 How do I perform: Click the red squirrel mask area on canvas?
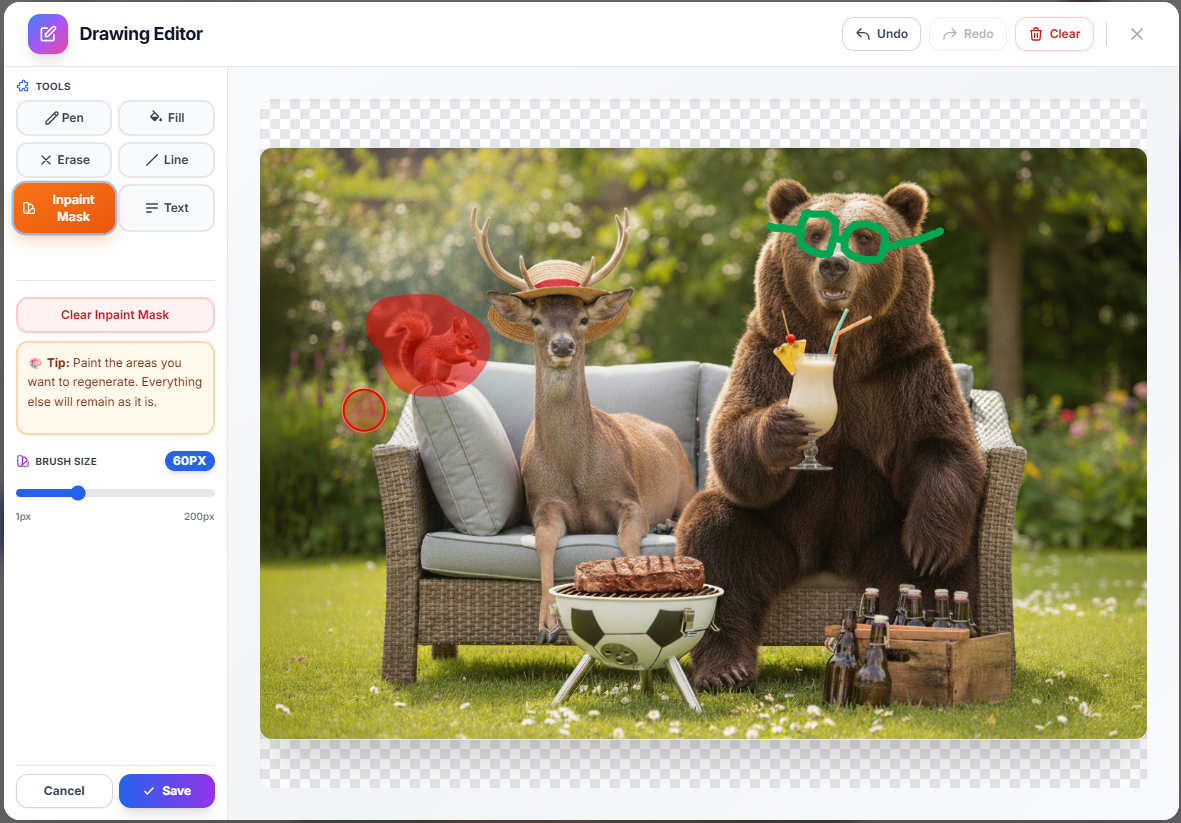[428, 345]
